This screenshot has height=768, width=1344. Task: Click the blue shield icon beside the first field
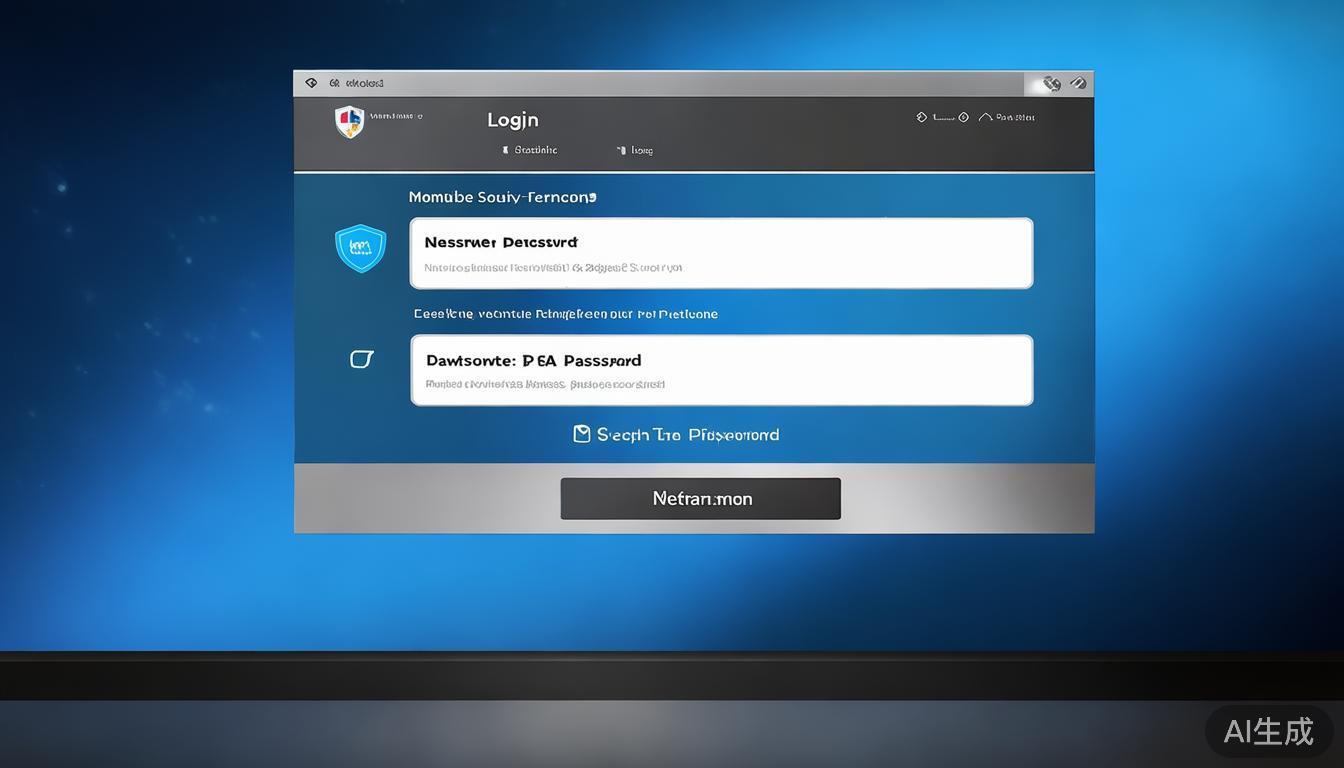coord(360,248)
